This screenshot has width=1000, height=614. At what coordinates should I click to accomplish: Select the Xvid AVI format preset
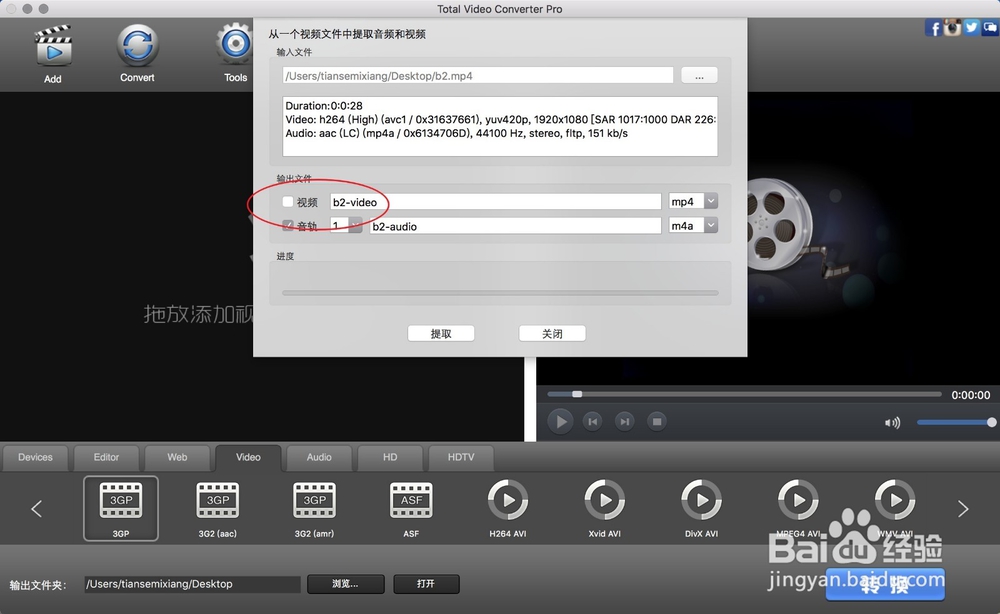click(605, 508)
